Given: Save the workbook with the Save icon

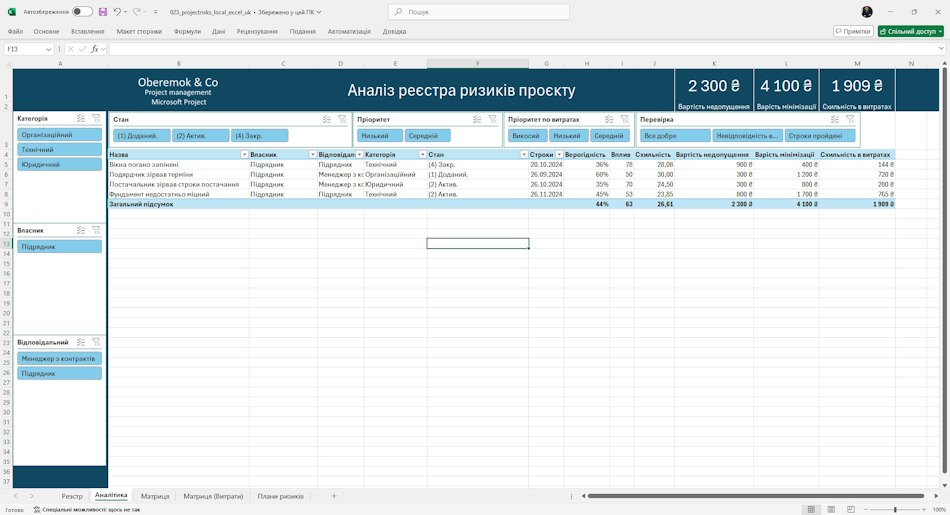Looking at the screenshot, I should pyautogui.click(x=103, y=12).
